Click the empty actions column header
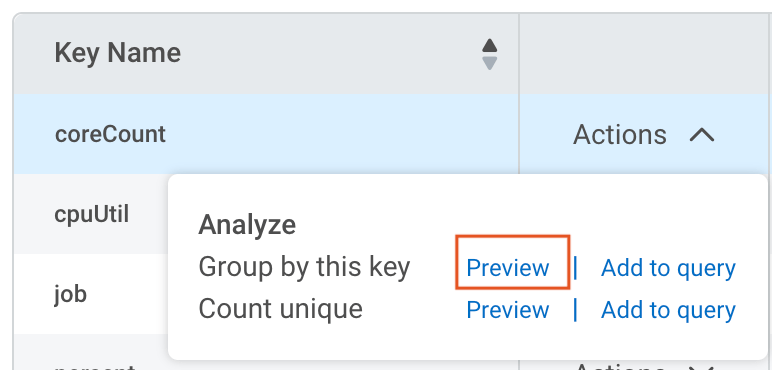The height and width of the screenshot is (370, 772). [645, 54]
